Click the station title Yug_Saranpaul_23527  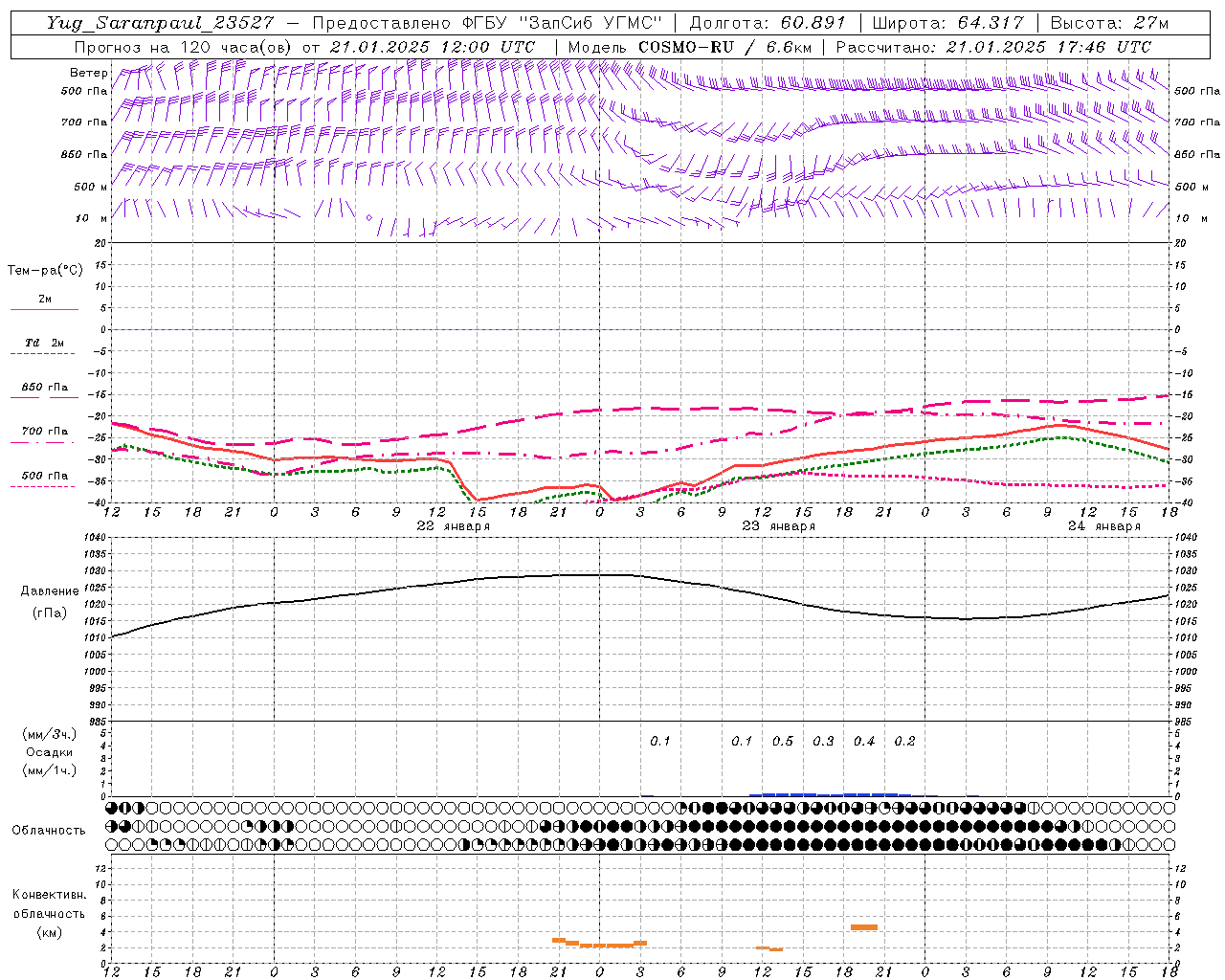(x=160, y=23)
